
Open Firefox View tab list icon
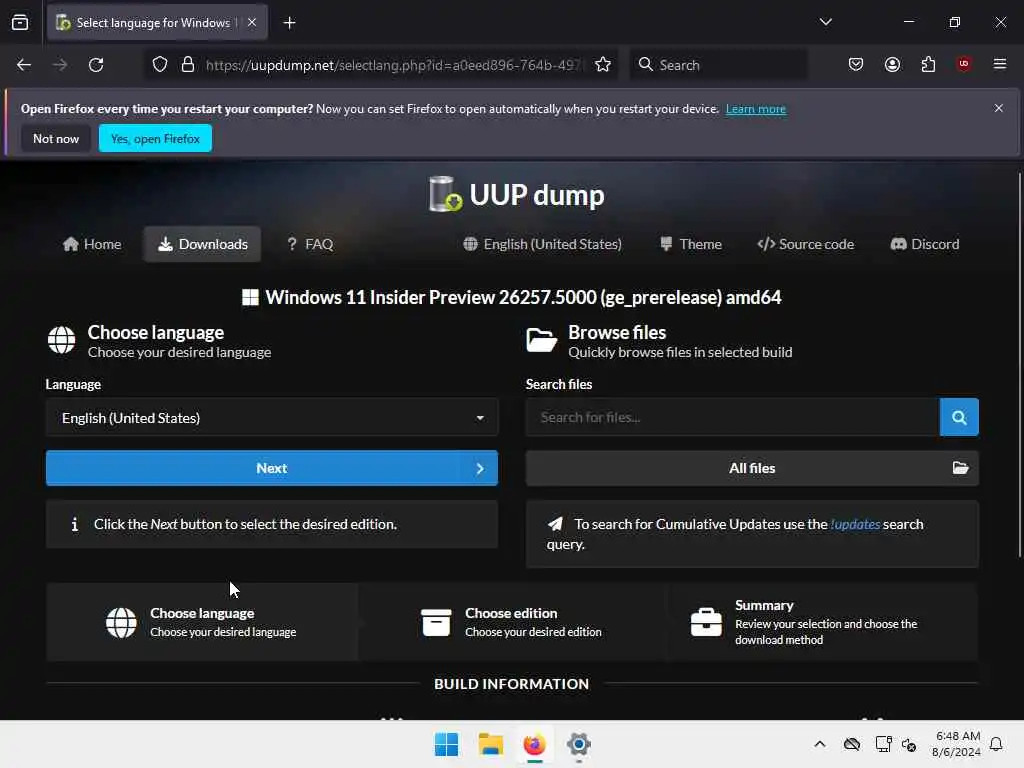pos(20,23)
